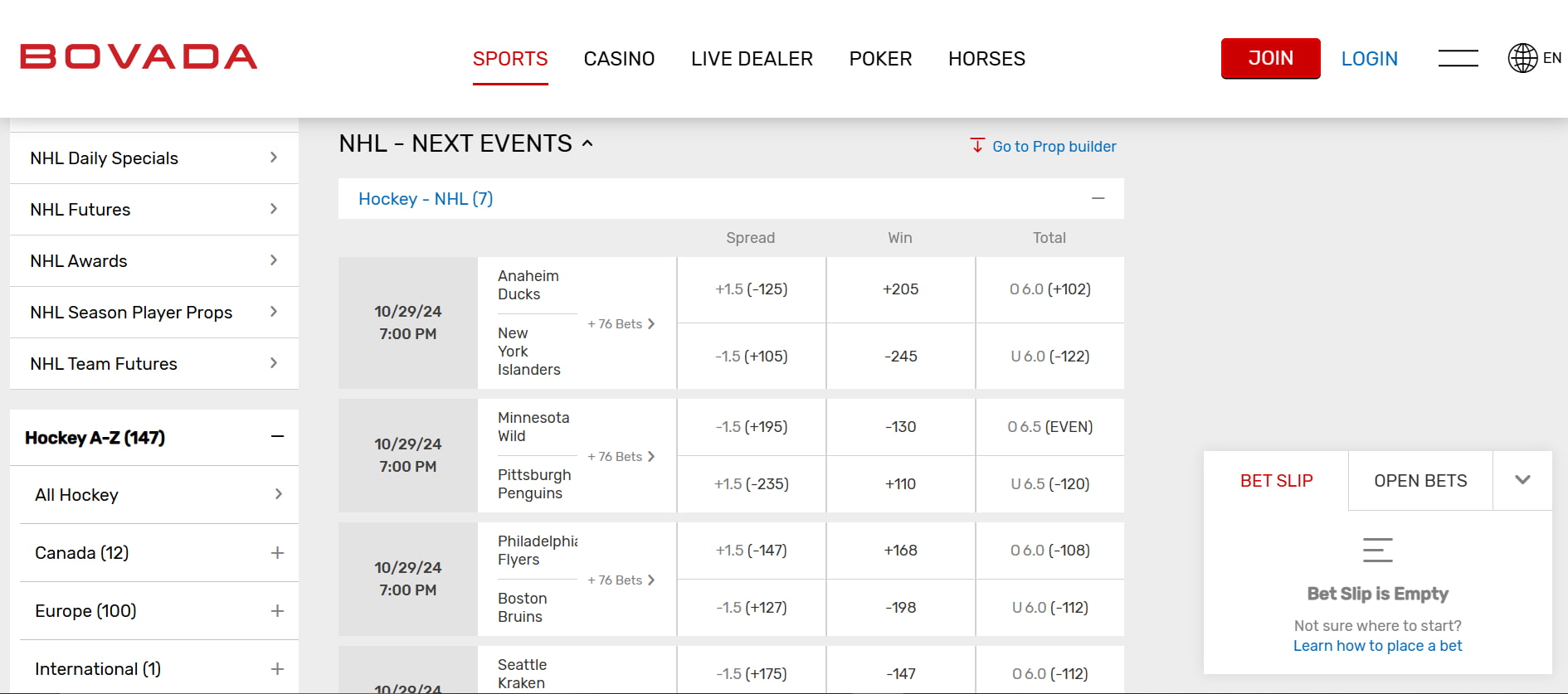Select Pittsburgh Penguins win +110
Viewport: 1568px width, 694px height.
pos(901,484)
